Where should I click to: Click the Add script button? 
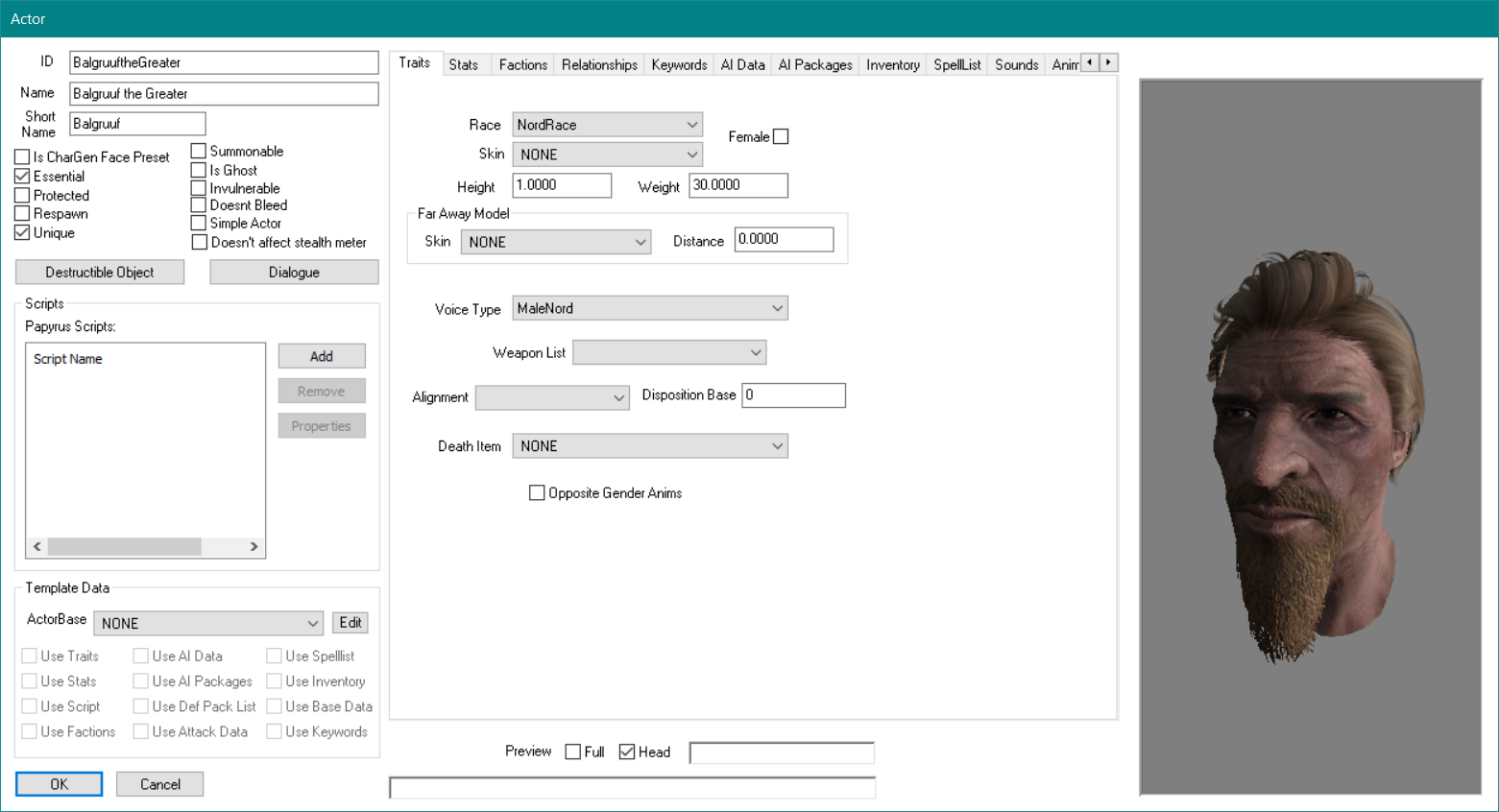321,356
